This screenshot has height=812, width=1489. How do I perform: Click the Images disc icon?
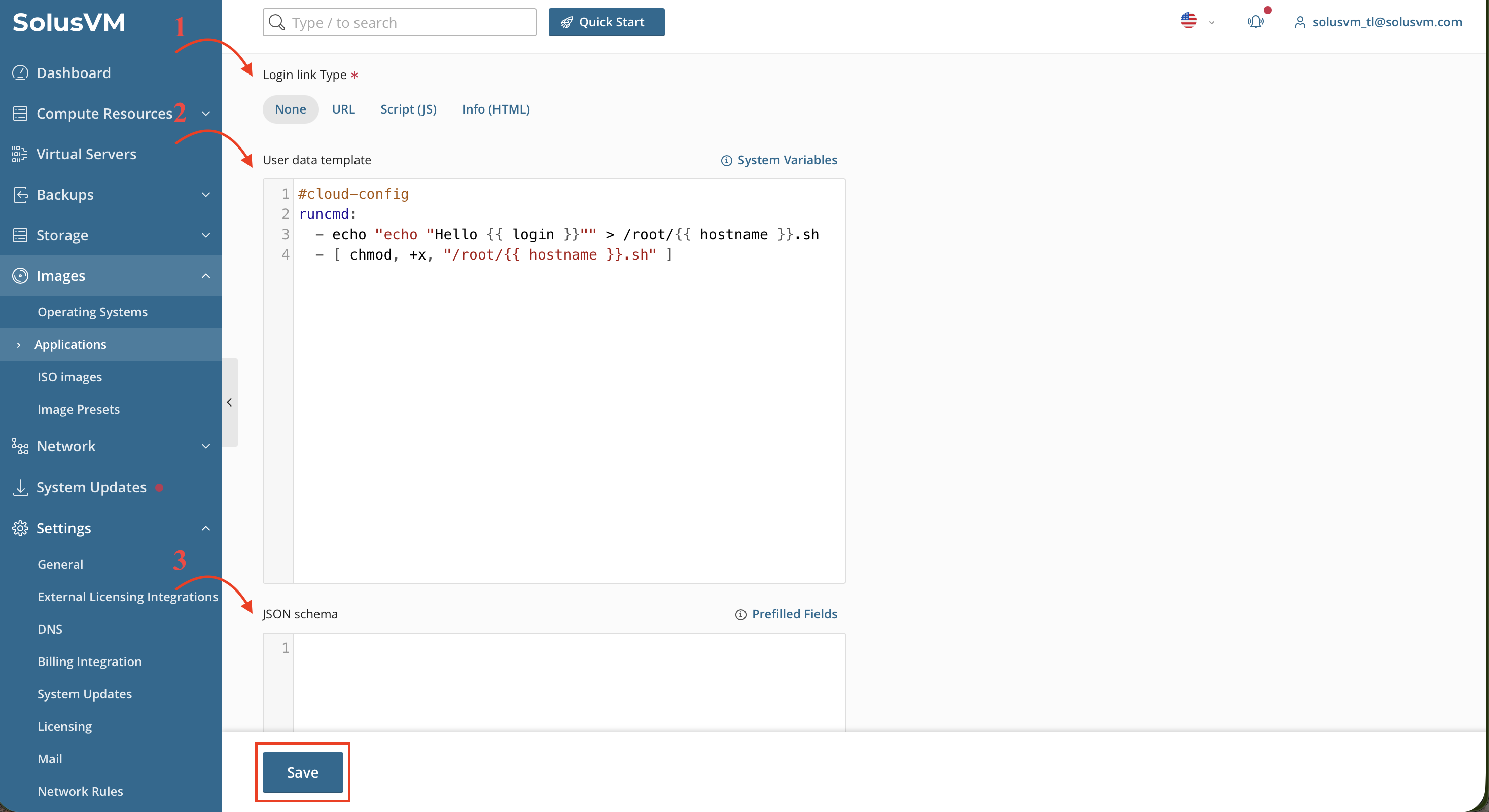20,275
